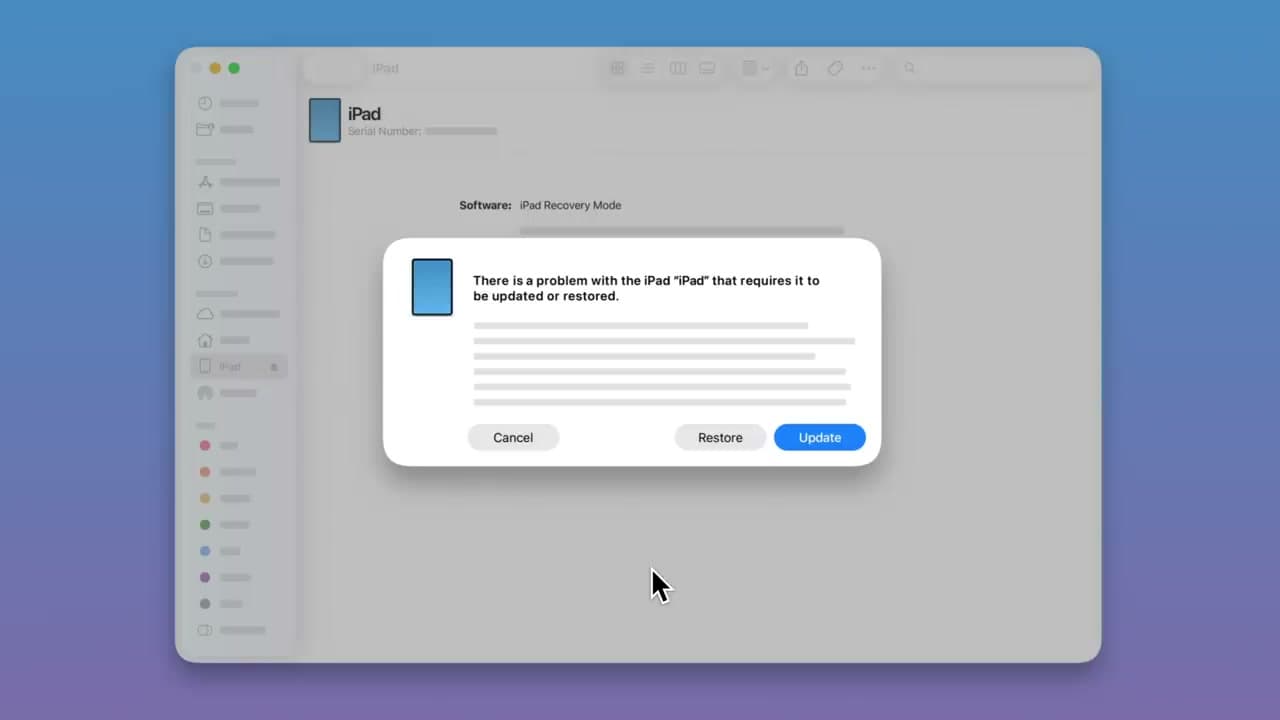
Task: Open the Recents clock item in sidebar
Action: (x=205, y=103)
